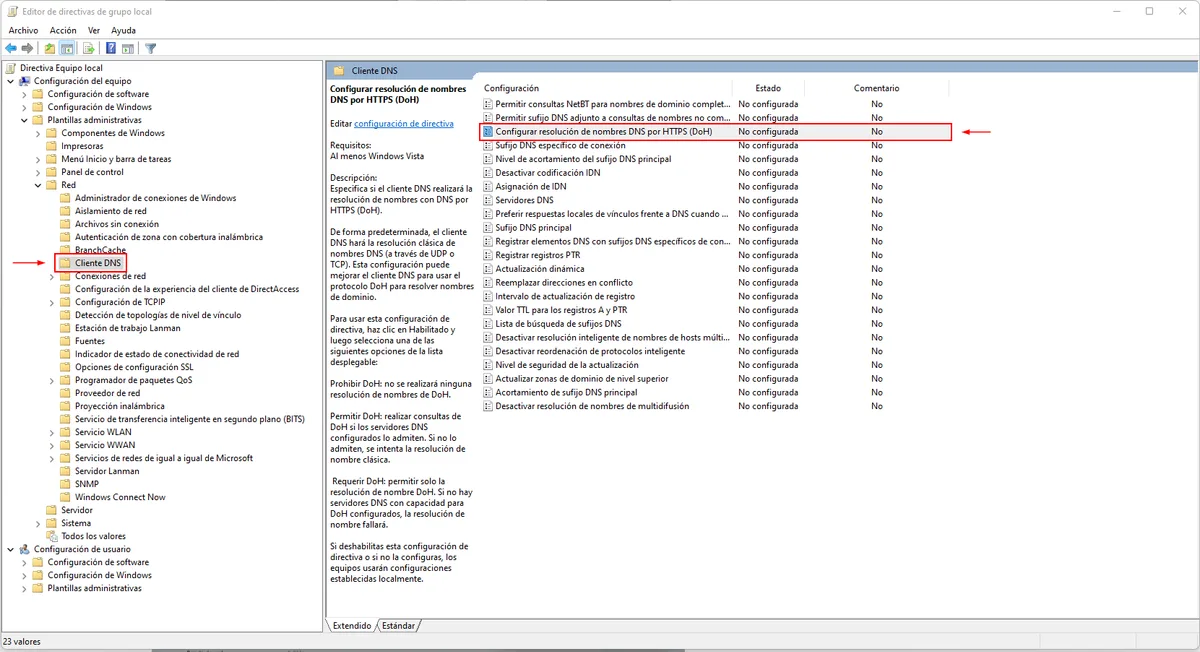1200x652 pixels.
Task: Click the policy icon for Asignación de IDN
Action: [488, 186]
